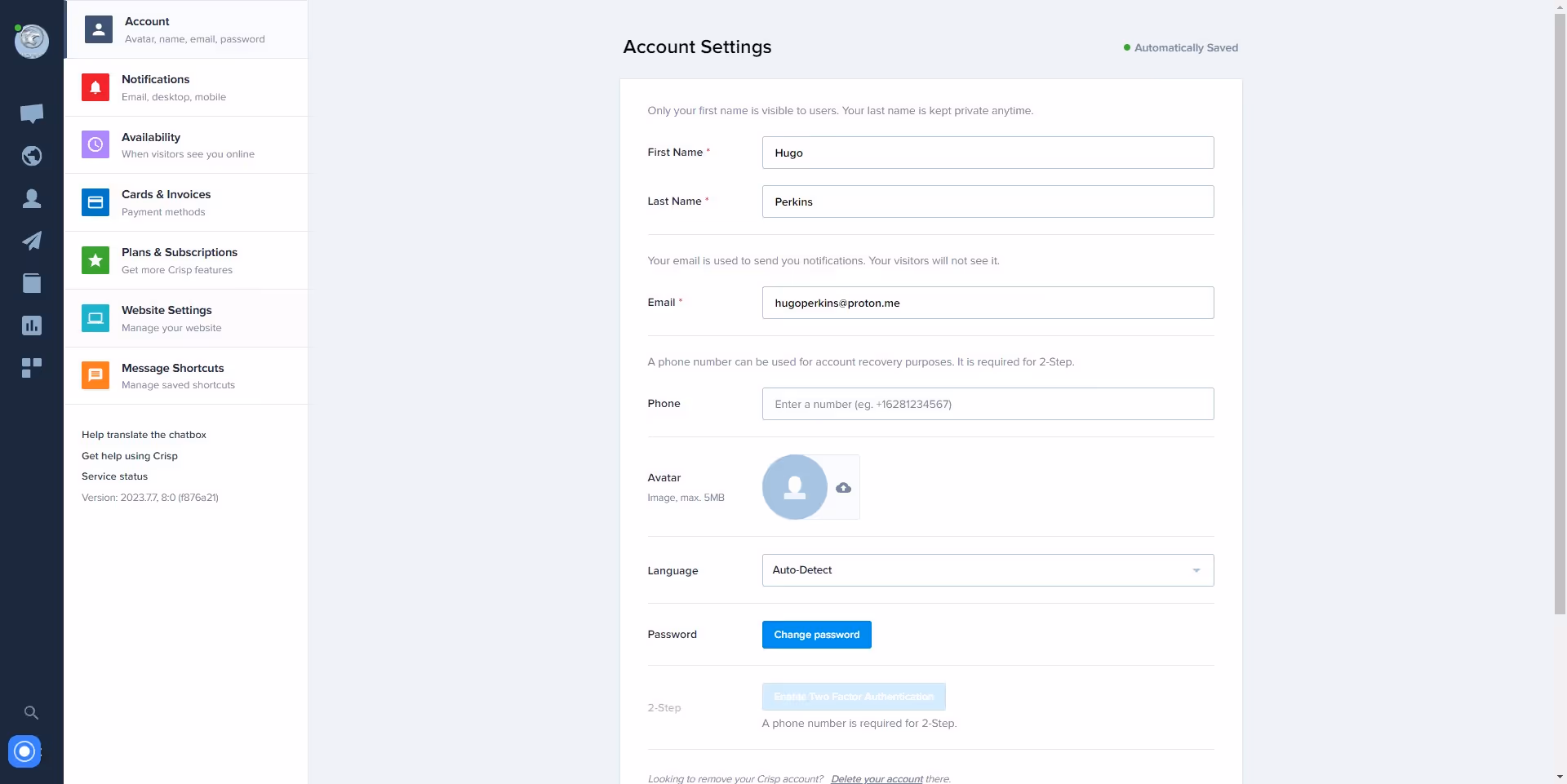This screenshot has width=1567, height=784.
Task: Open Availability settings section
Action: click(x=187, y=145)
